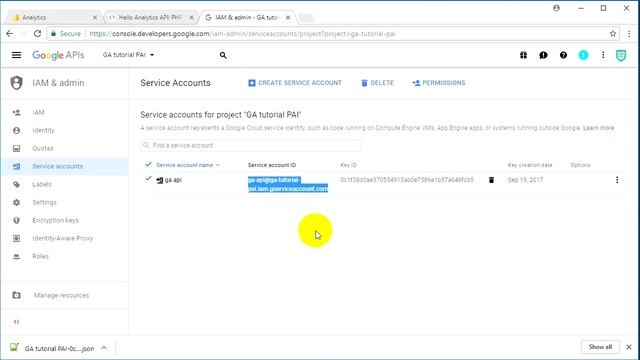The width and height of the screenshot is (640, 360).
Task: Click the IAM & admin shield icon
Action: pos(16,83)
